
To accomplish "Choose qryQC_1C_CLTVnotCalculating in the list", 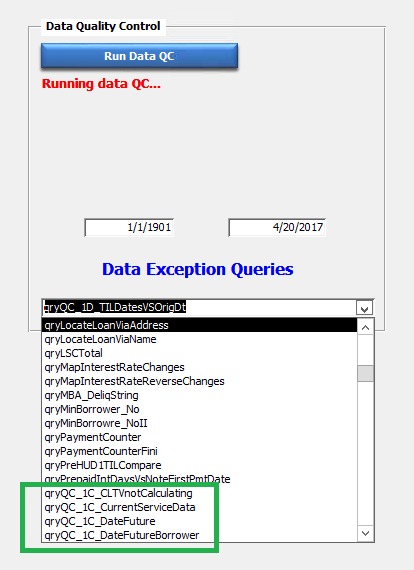I will point(200,493).
